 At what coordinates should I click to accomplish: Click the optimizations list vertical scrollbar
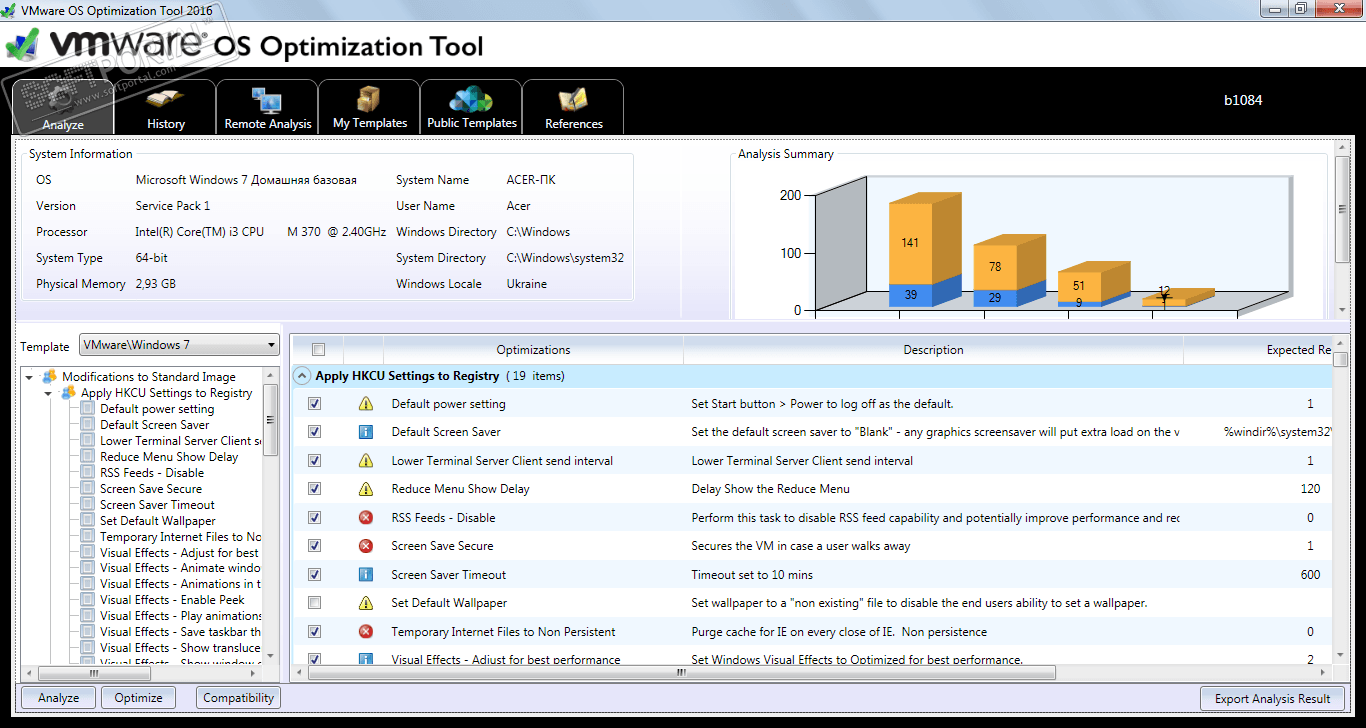click(1341, 498)
